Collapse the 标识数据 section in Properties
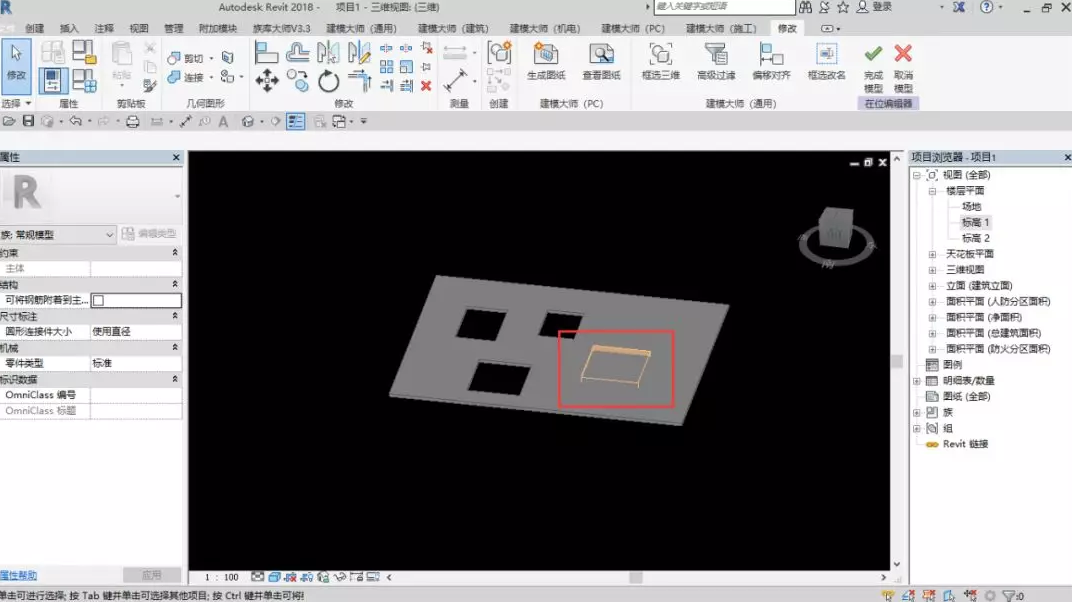The width and height of the screenshot is (1072, 602). tap(174, 379)
